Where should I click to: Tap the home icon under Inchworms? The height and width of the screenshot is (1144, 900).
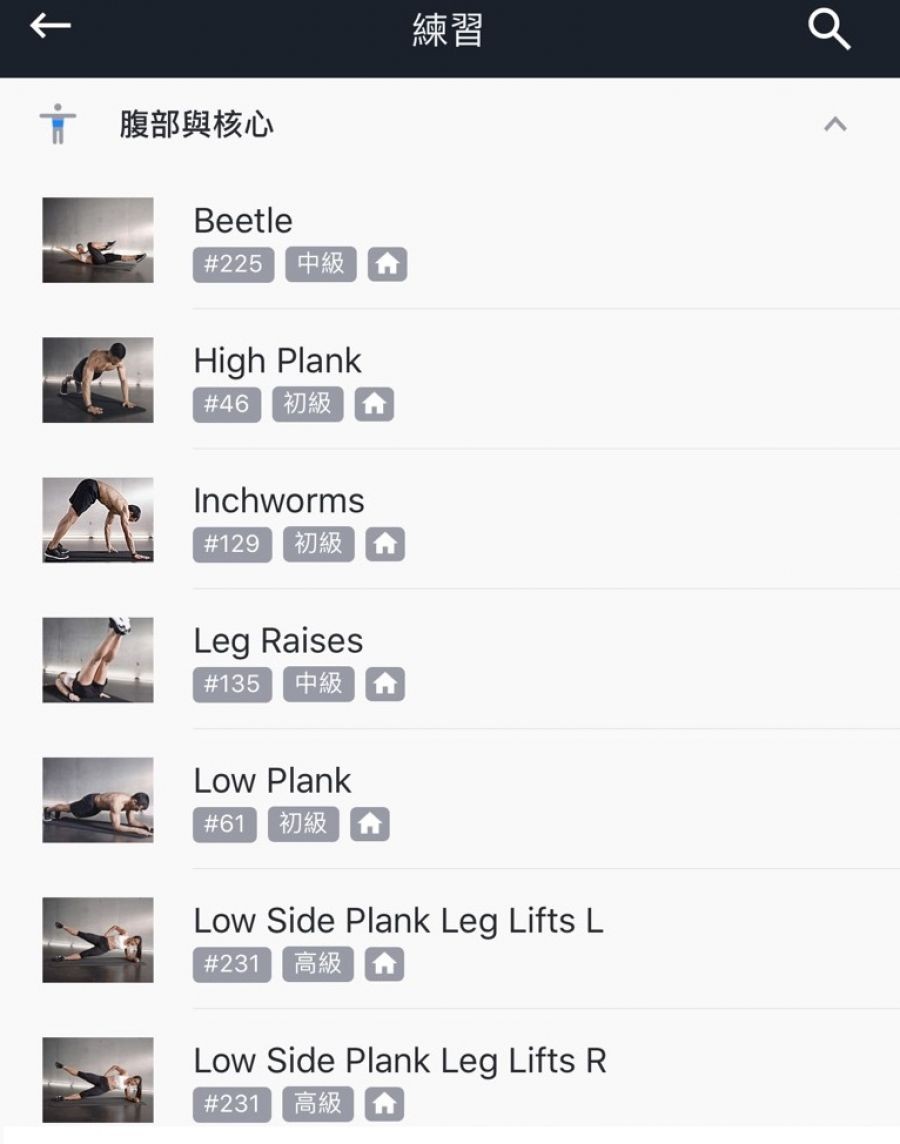(x=385, y=544)
